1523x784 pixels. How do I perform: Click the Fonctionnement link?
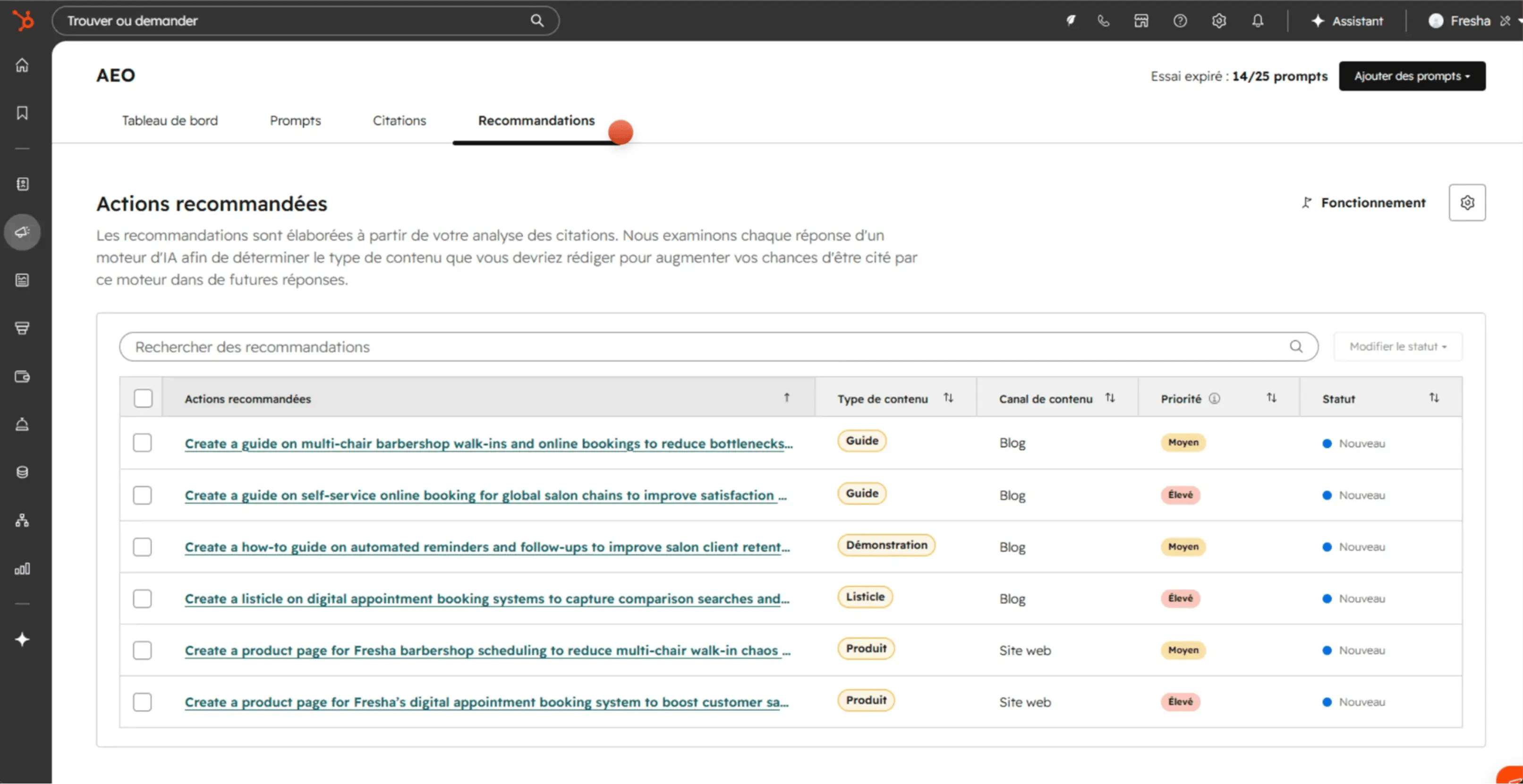1363,202
